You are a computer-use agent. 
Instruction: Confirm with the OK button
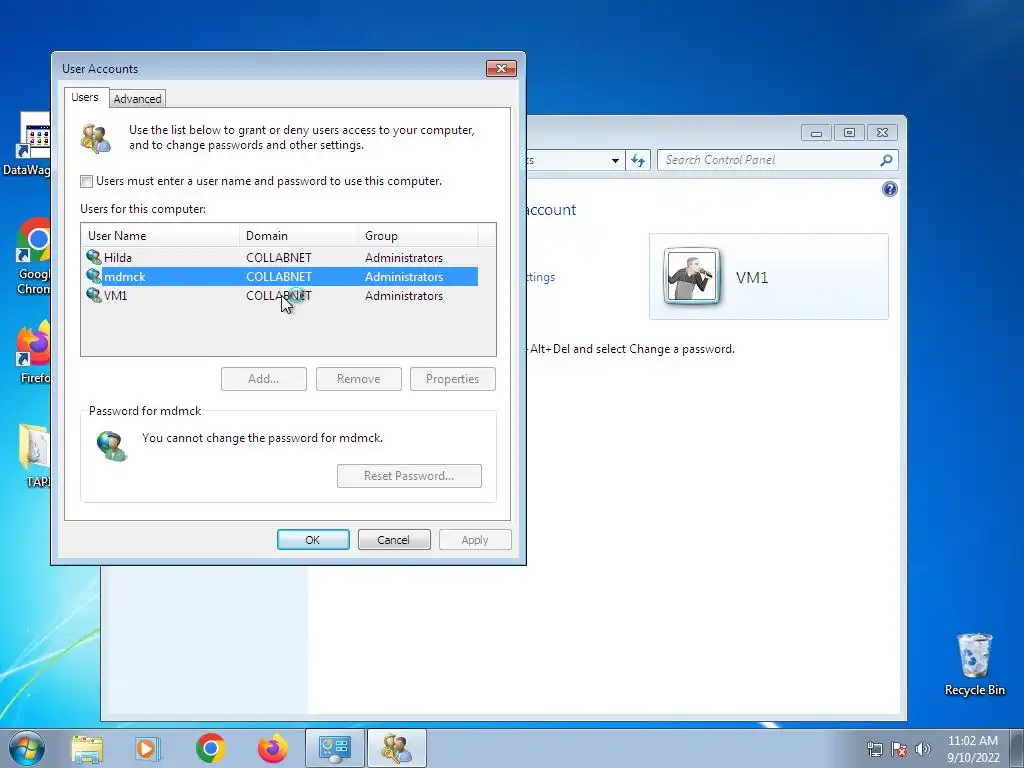(313, 539)
